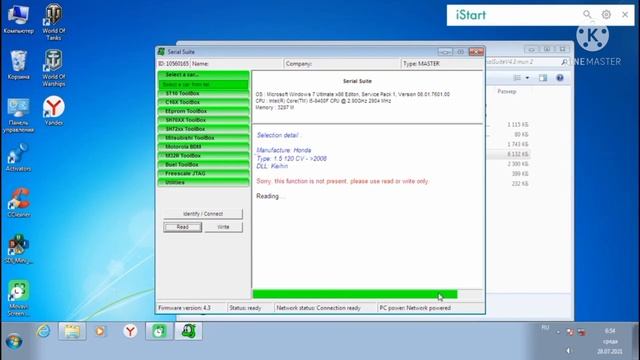640x360 pixels.
Task: Open CCleaner desktop icon
Action: pyautogui.click(x=18, y=203)
